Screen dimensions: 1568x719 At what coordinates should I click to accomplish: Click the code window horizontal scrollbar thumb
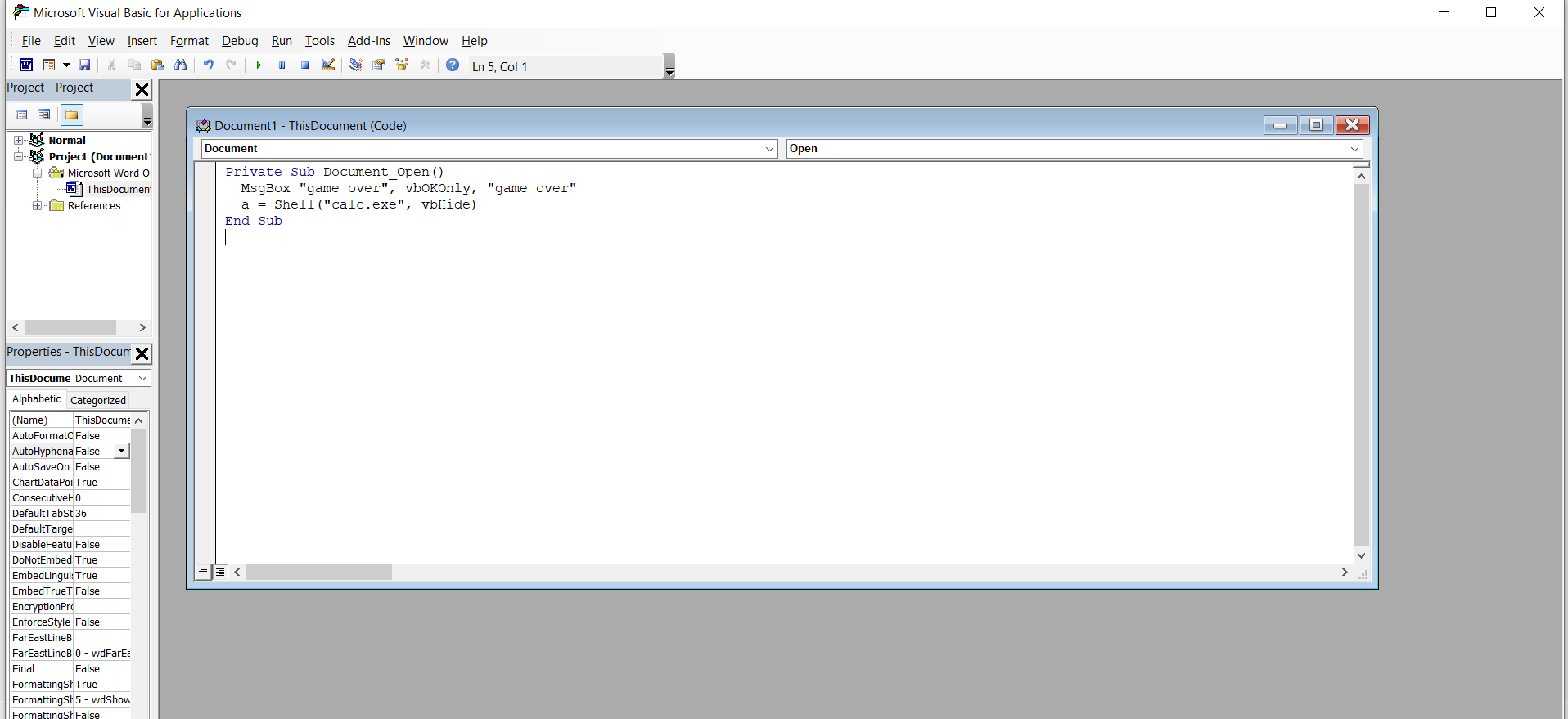[319, 573]
